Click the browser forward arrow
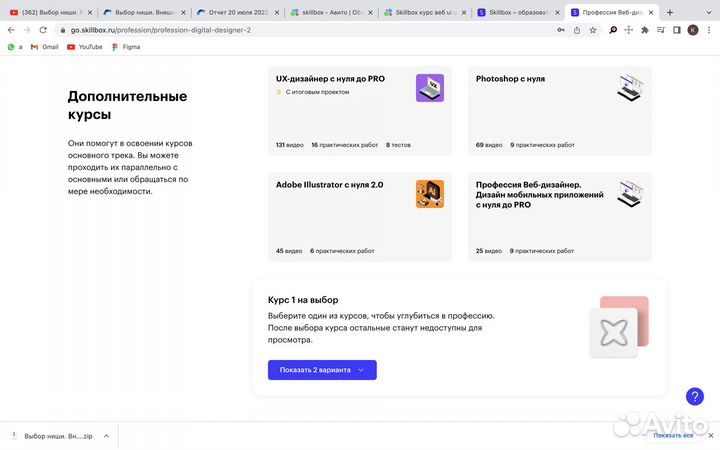The image size is (720, 450). coord(27,30)
